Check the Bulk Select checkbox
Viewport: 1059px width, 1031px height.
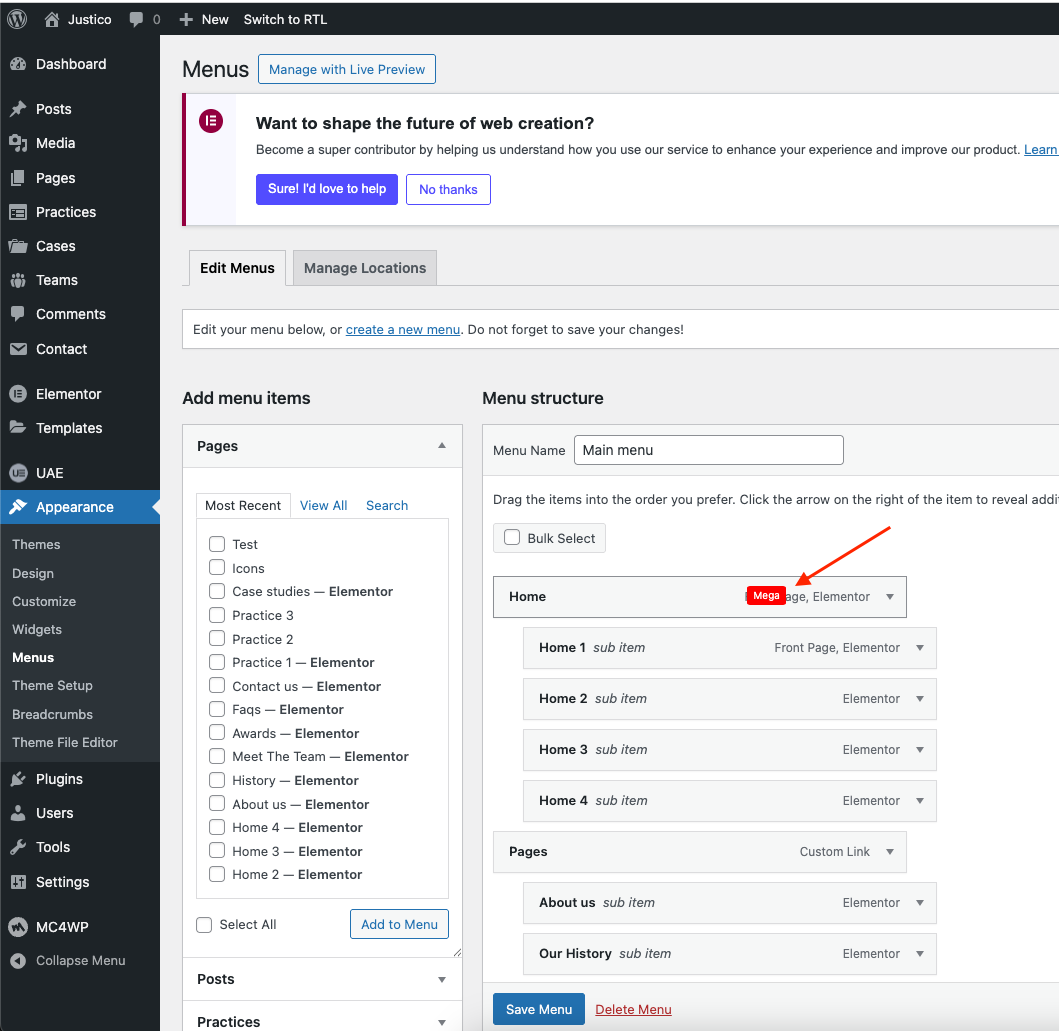pos(512,538)
